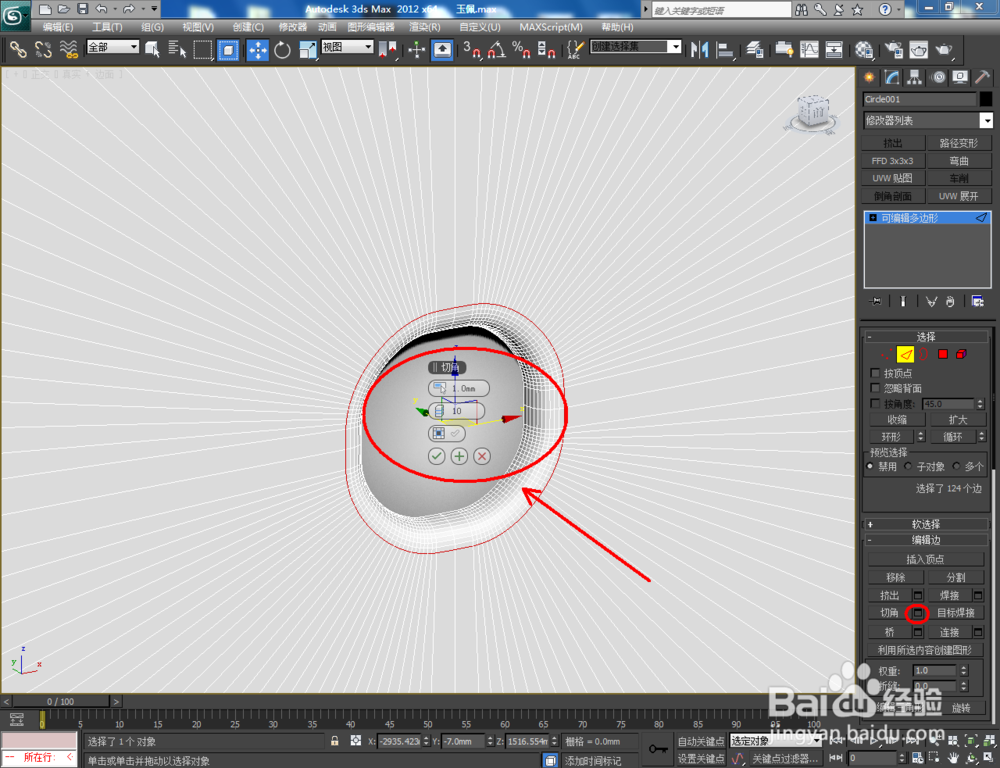Open the 视图 reference coordinate dropdown

(347, 47)
